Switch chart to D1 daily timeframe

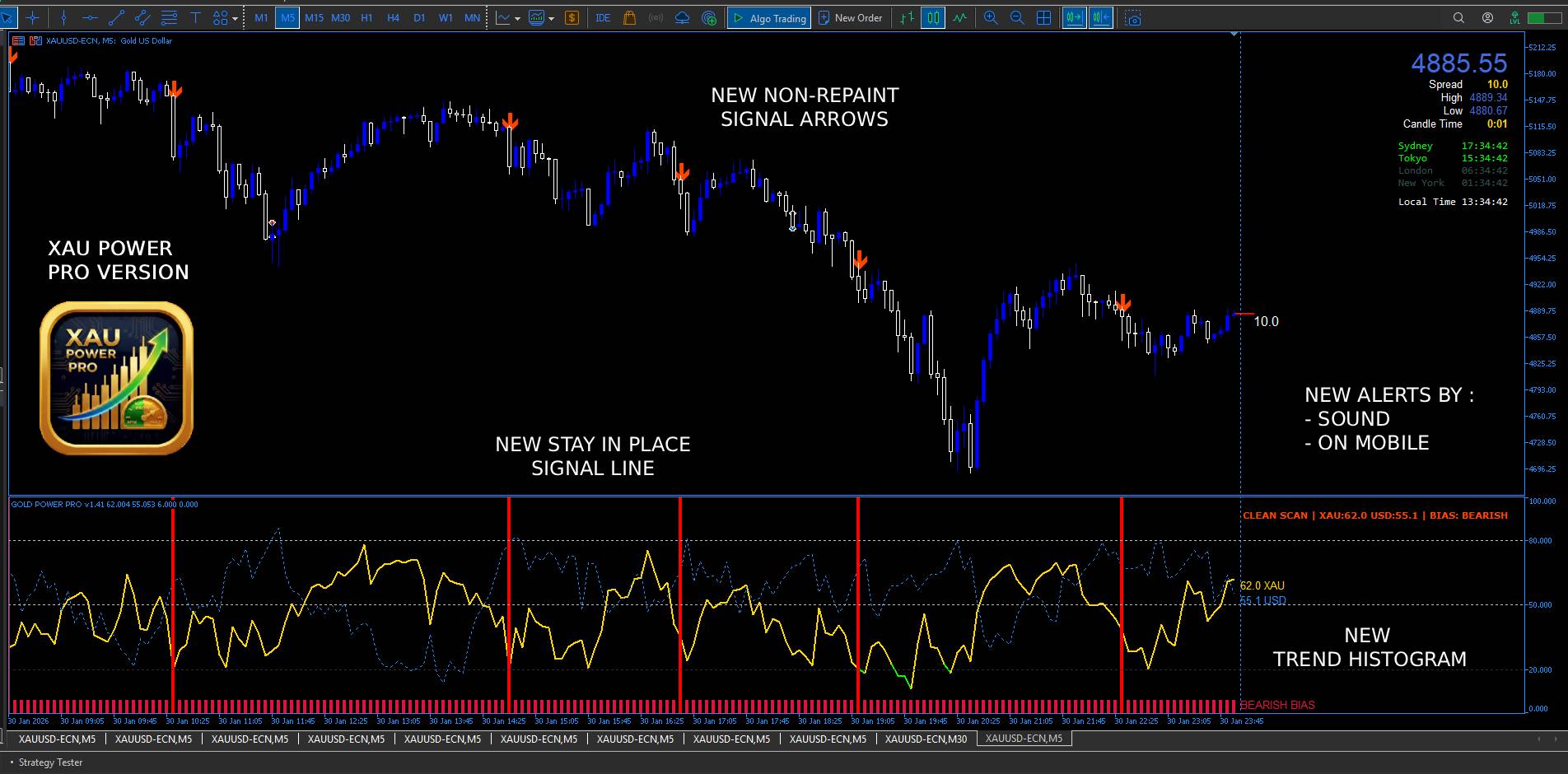click(x=419, y=17)
